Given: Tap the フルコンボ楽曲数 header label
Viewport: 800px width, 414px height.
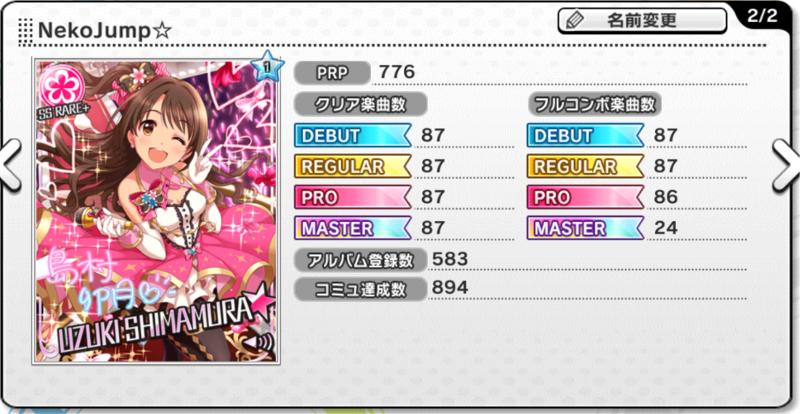Looking at the screenshot, I should click(x=594, y=105).
